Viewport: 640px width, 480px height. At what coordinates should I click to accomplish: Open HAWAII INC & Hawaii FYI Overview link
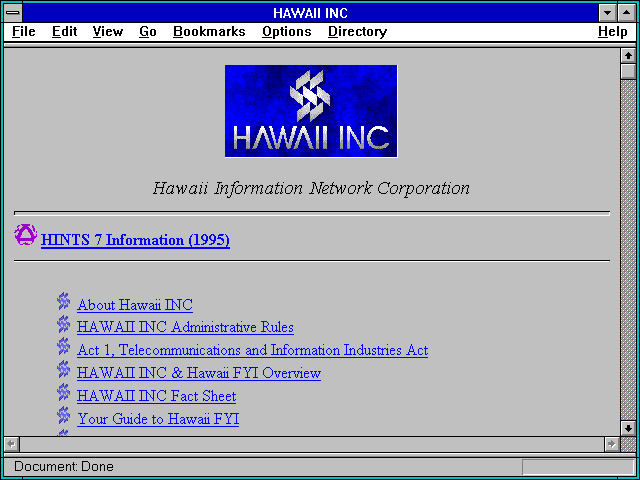tap(199, 373)
